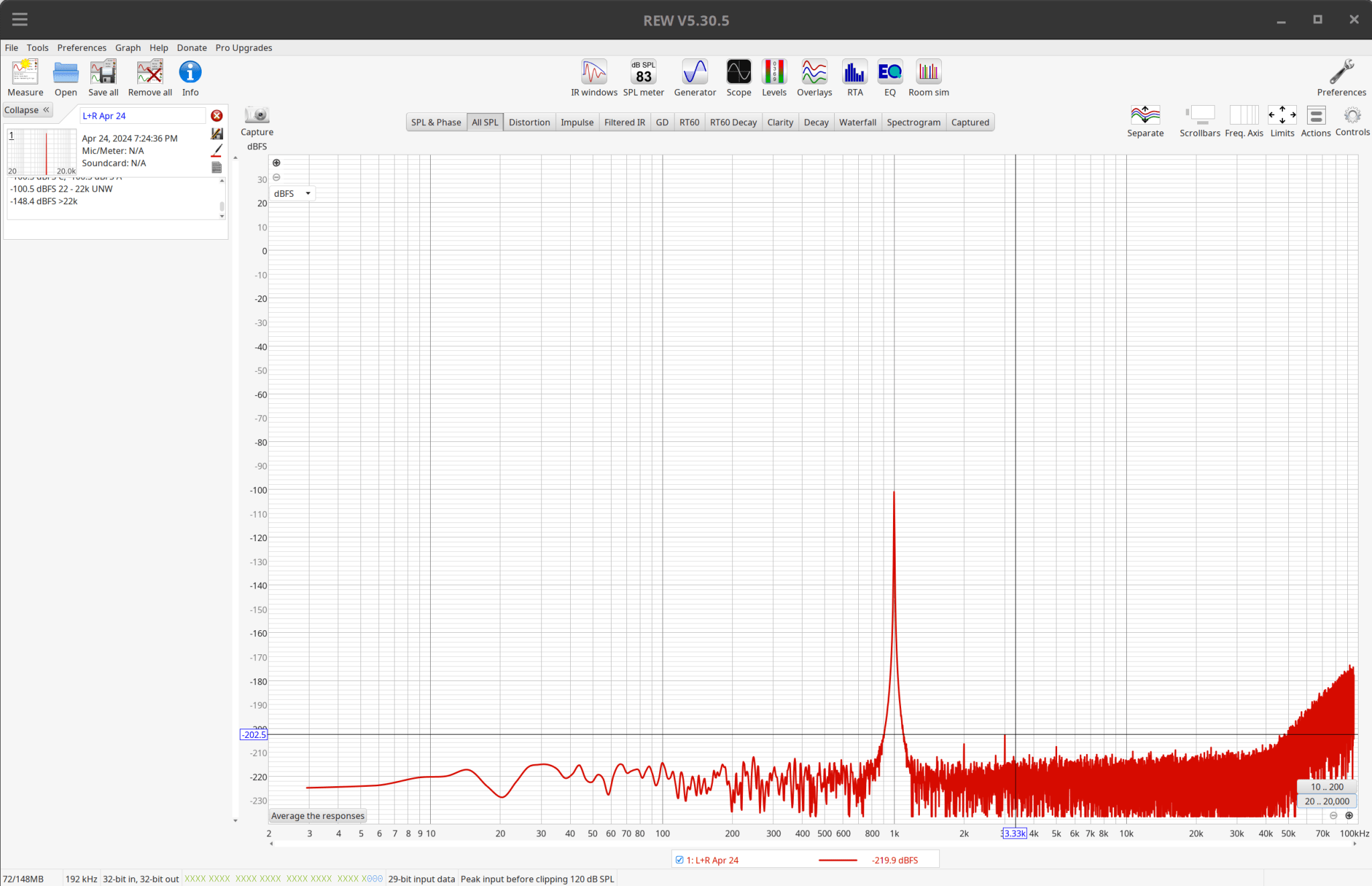Open the measurement notes icon
The height and width of the screenshot is (886, 1372).
pyautogui.click(x=216, y=167)
